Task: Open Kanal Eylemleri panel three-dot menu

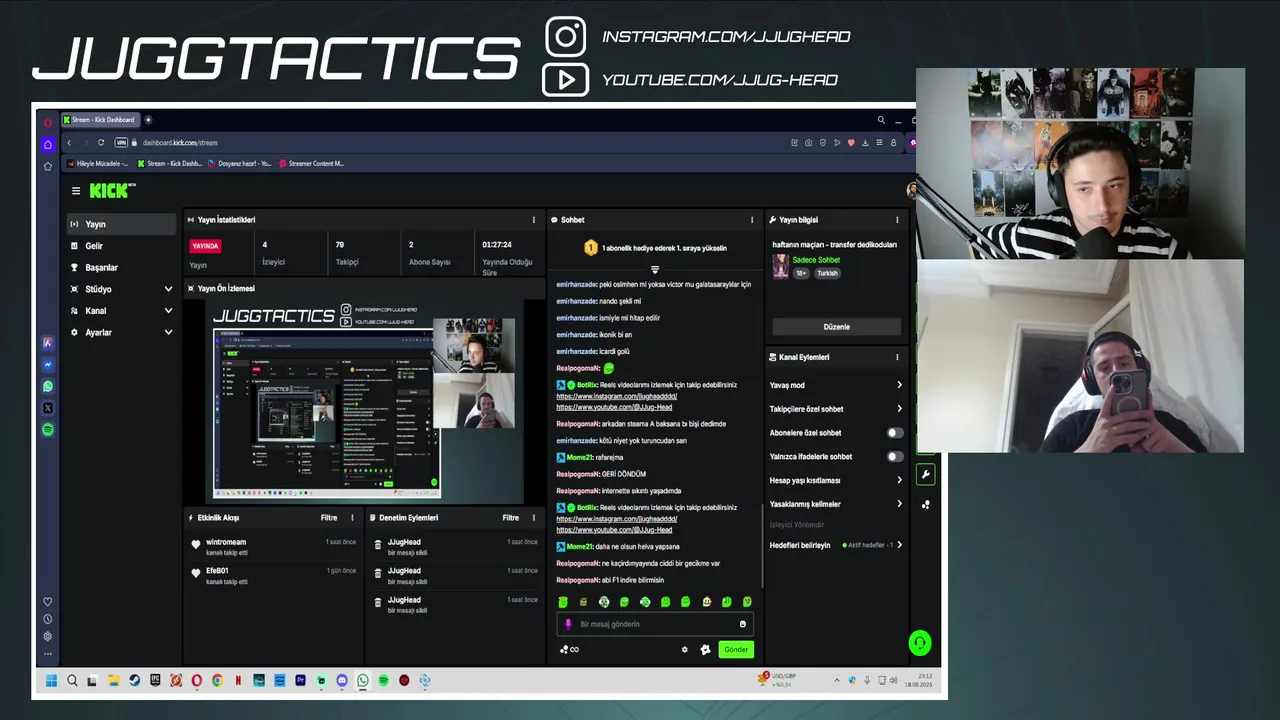Action: tap(897, 357)
